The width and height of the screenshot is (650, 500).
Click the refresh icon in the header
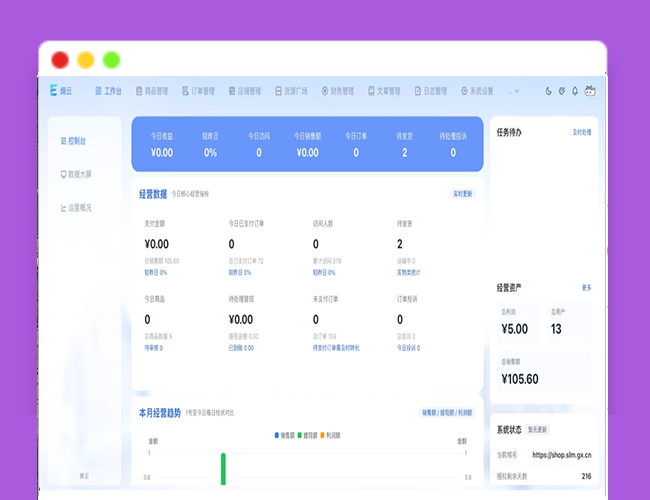click(x=562, y=91)
